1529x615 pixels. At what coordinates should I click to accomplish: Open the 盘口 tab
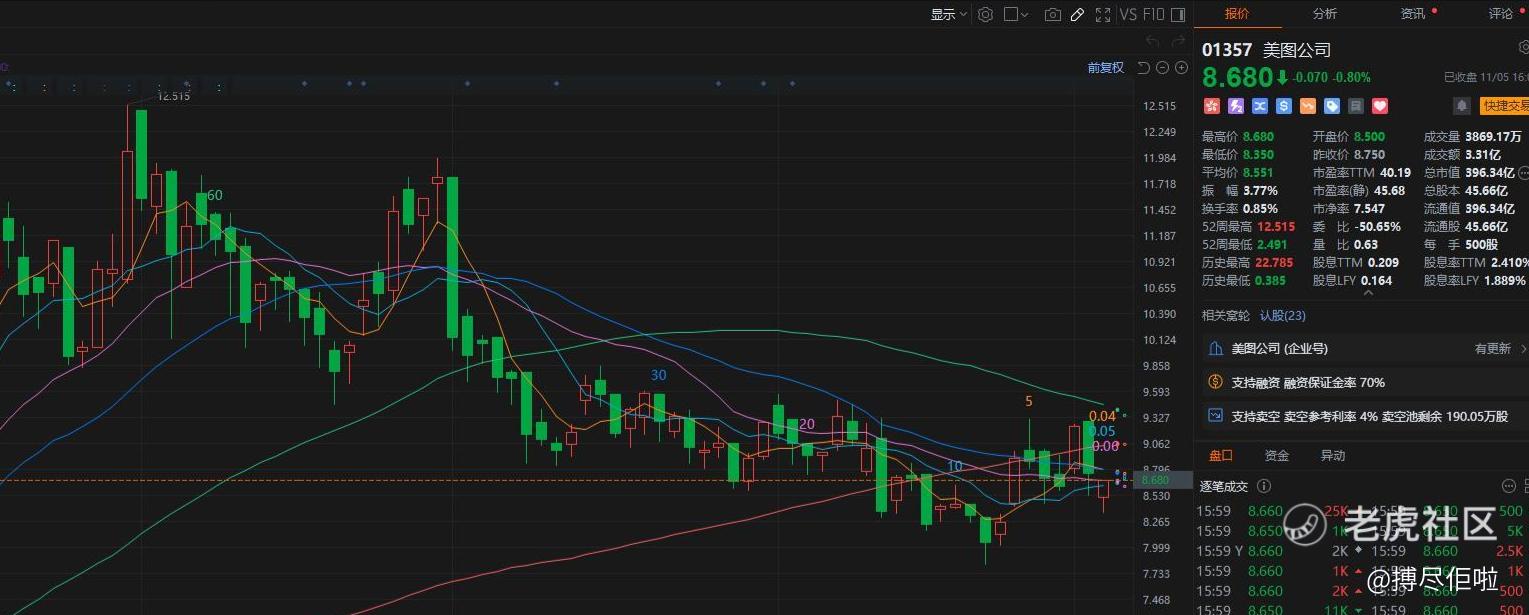click(x=1221, y=456)
